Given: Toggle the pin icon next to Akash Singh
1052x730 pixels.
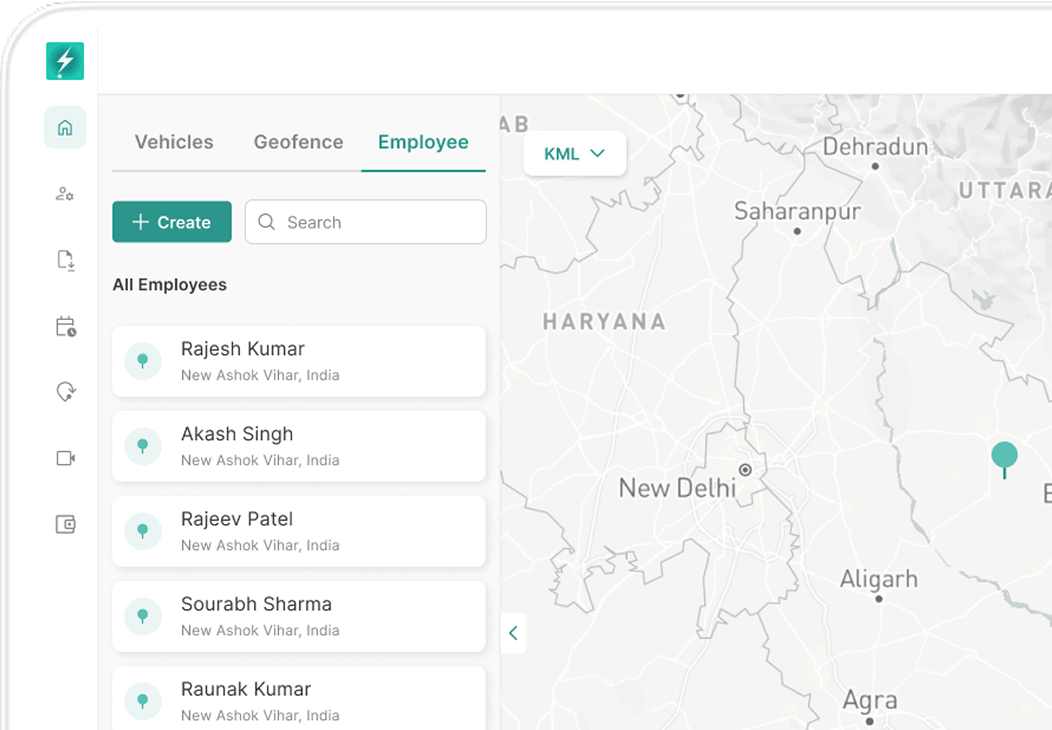Looking at the screenshot, I should (x=142, y=446).
